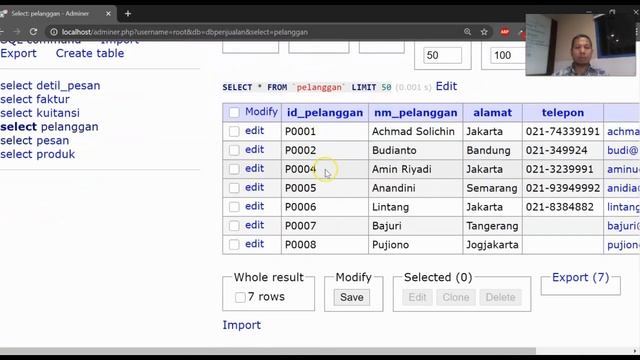The width and height of the screenshot is (640, 360).
Task: Check the row P0008 checkbox
Action: (x=234, y=244)
